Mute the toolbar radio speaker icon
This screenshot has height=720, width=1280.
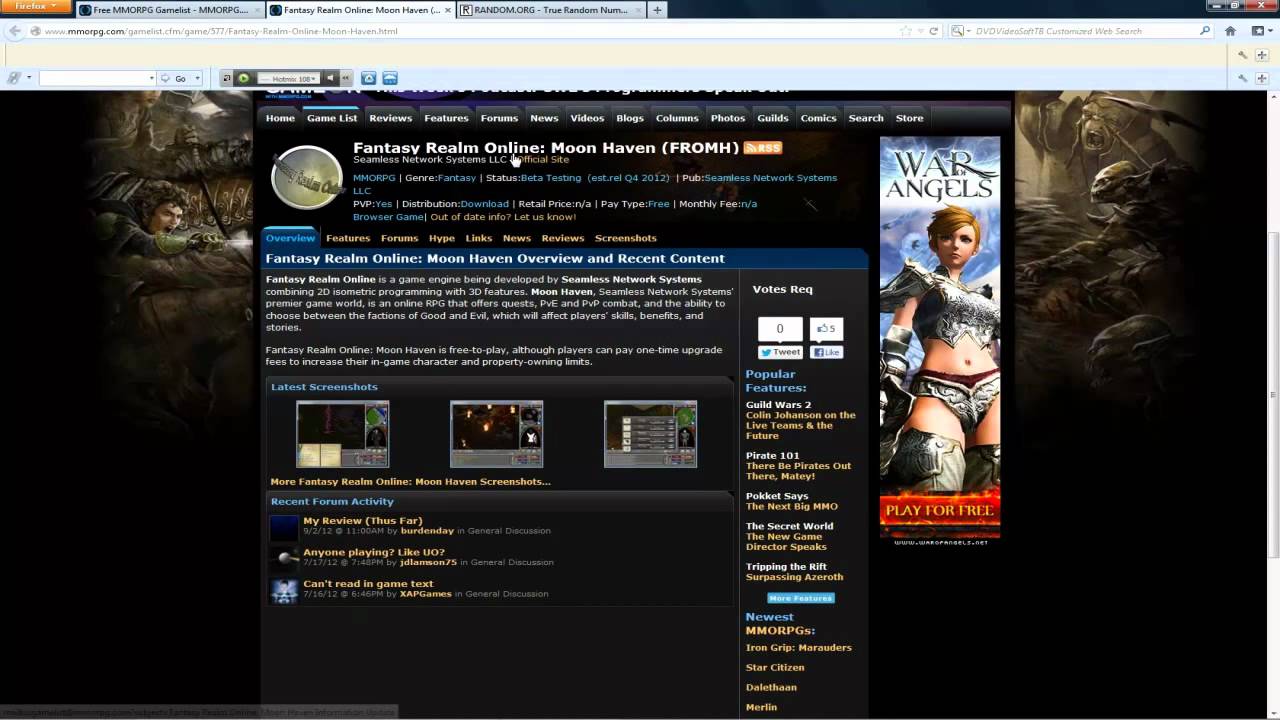point(330,78)
